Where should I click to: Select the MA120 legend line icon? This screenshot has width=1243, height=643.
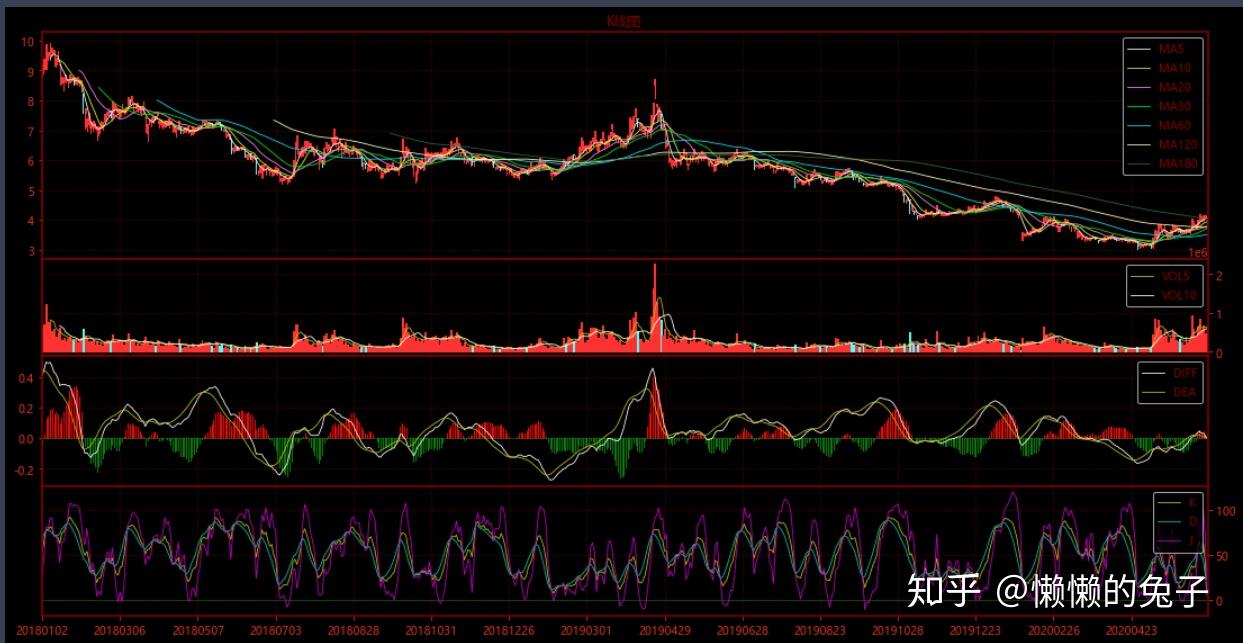pyautogui.click(x=1139, y=144)
